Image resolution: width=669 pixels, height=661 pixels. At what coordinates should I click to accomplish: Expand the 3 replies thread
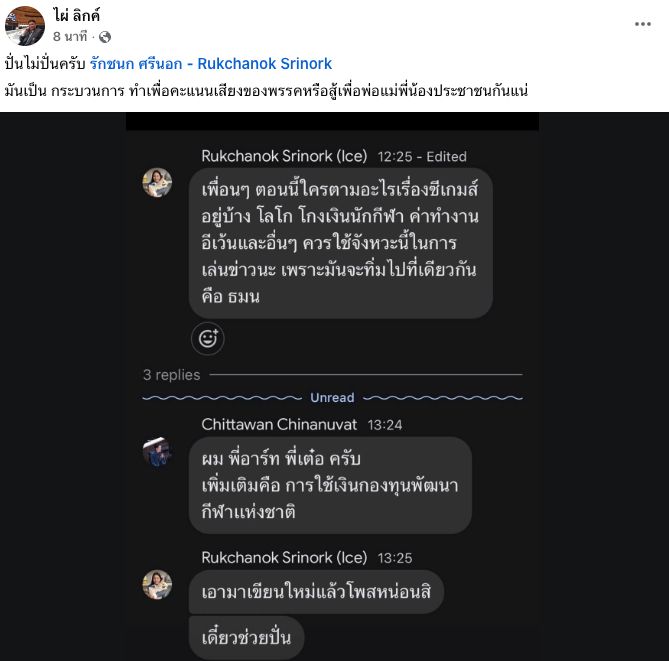click(x=172, y=375)
